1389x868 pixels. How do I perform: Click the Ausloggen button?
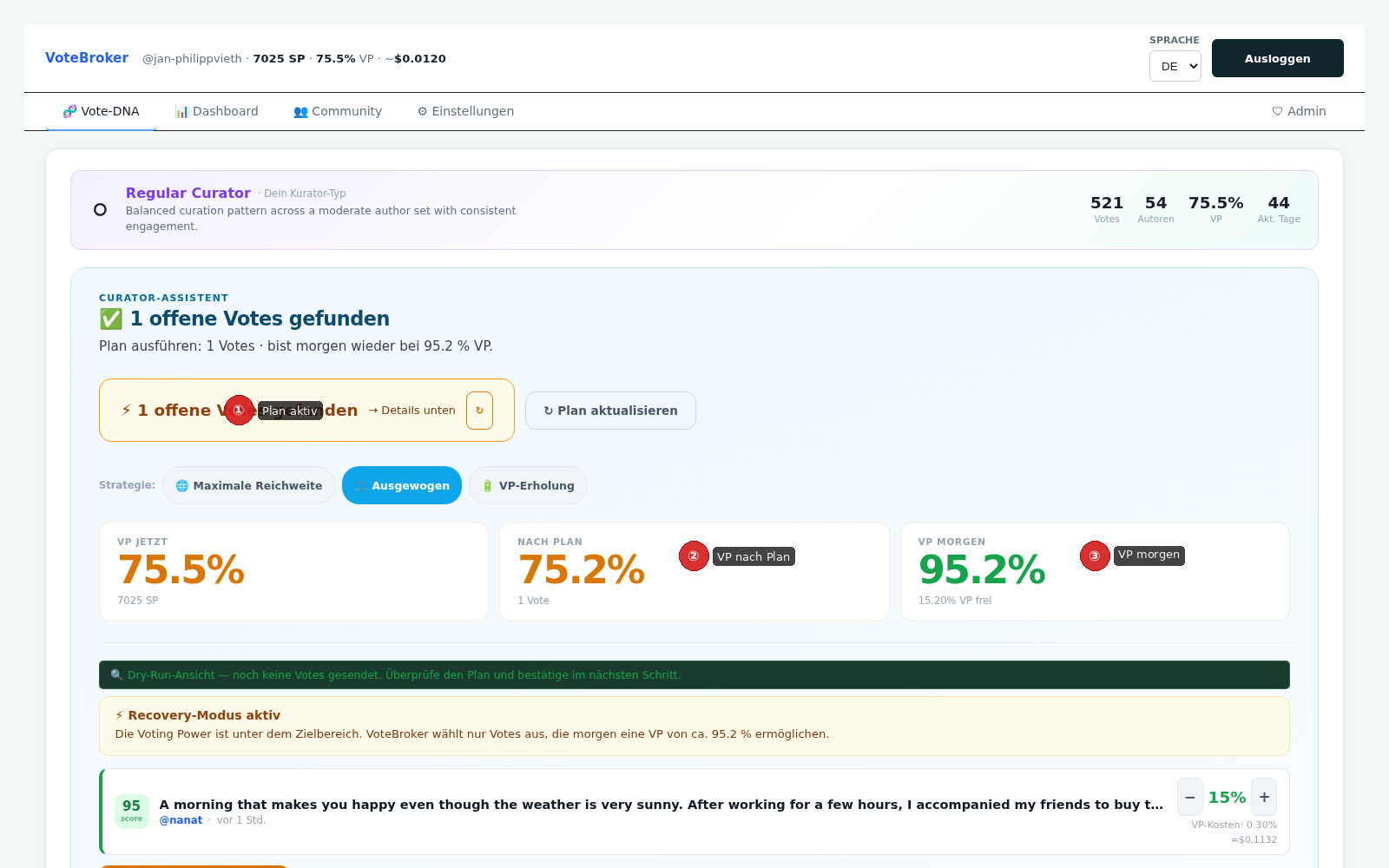pos(1277,58)
